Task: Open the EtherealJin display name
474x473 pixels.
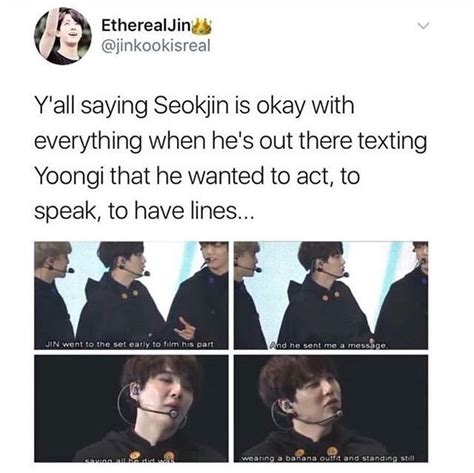Action: [146, 26]
